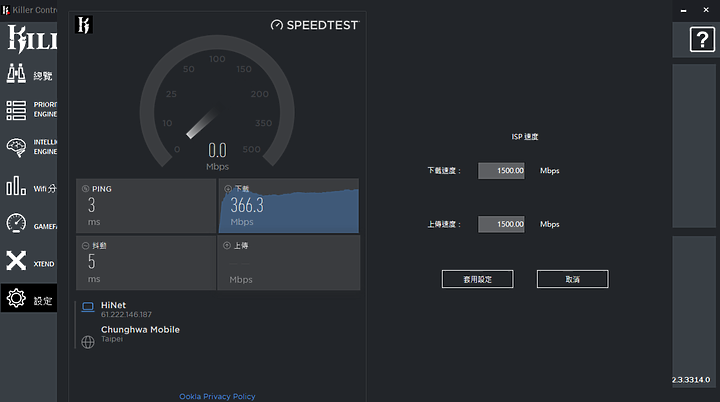Image resolution: width=720 pixels, height=402 pixels.
Task: Open the Ookla Privacy Policy link
Action: (x=217, y=396)
